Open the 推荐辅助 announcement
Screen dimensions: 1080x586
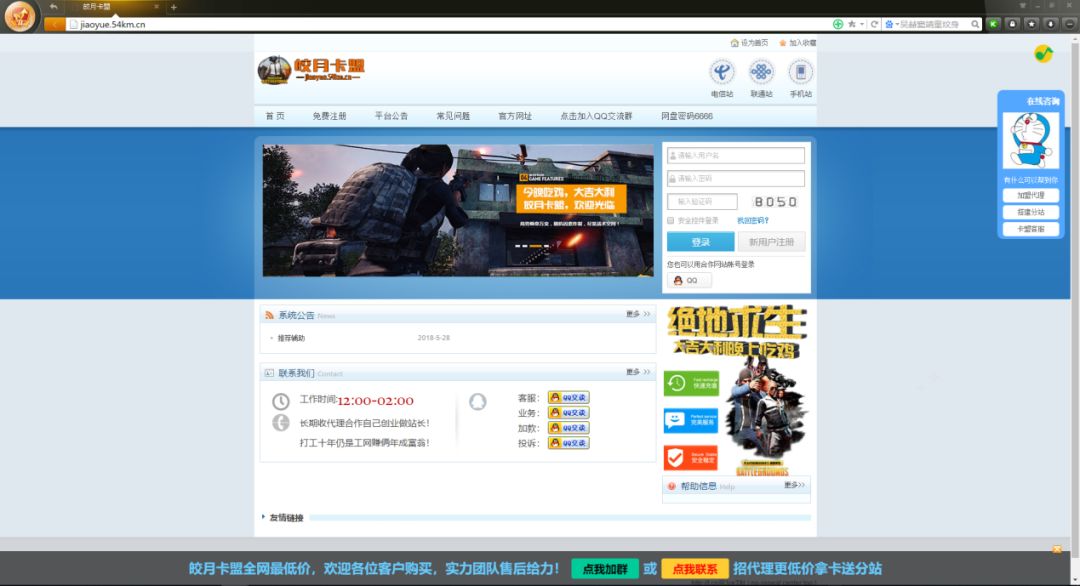pos(291,338)
